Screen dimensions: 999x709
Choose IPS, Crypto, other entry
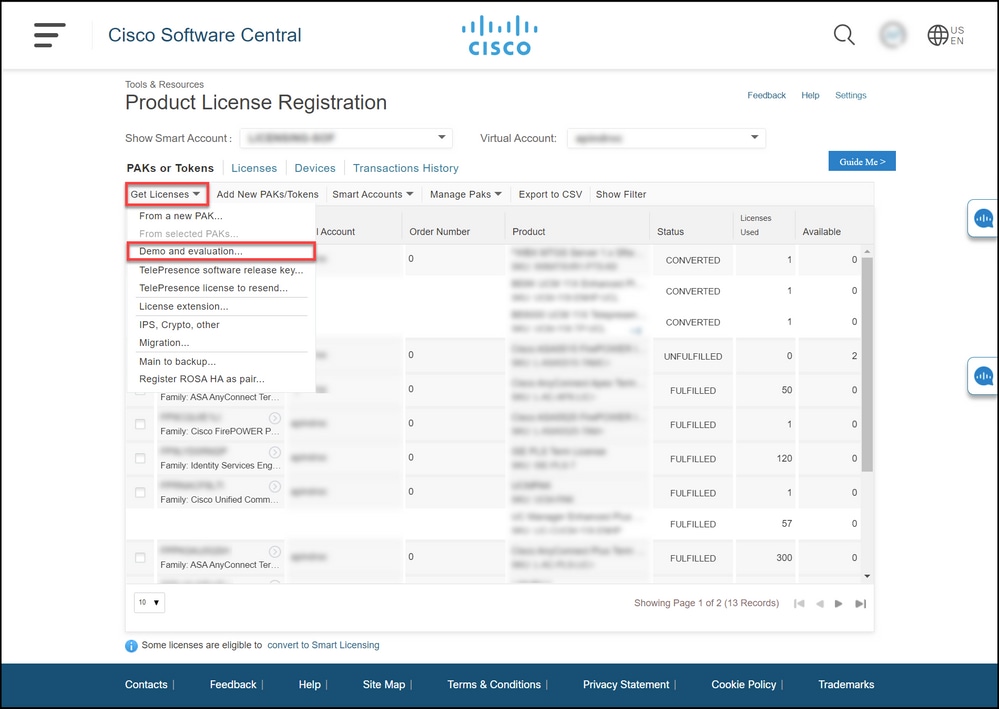(179, 325)
